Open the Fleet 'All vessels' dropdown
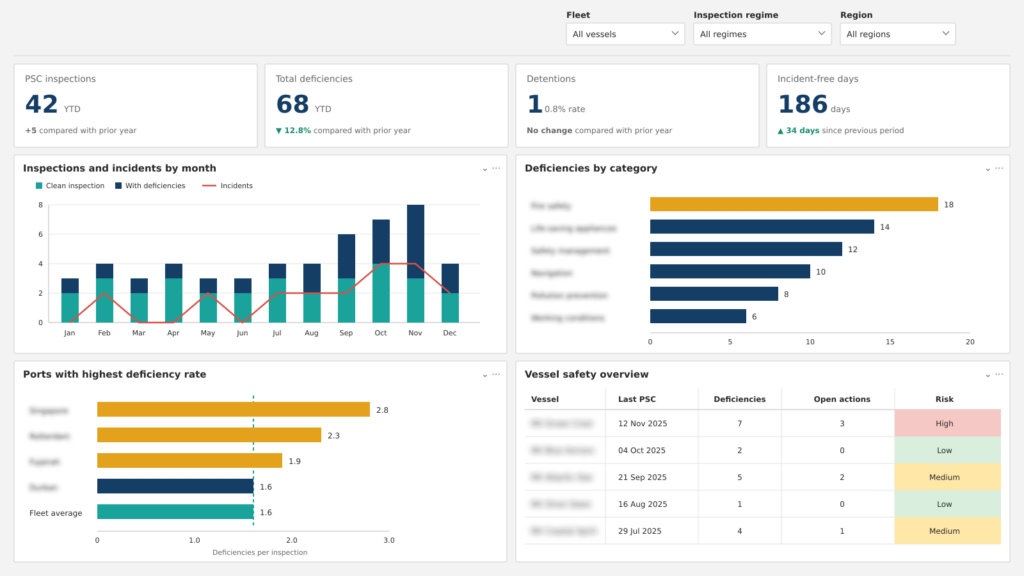The height and width of the screenshot is (576, 1024). (x=625, y=34)
